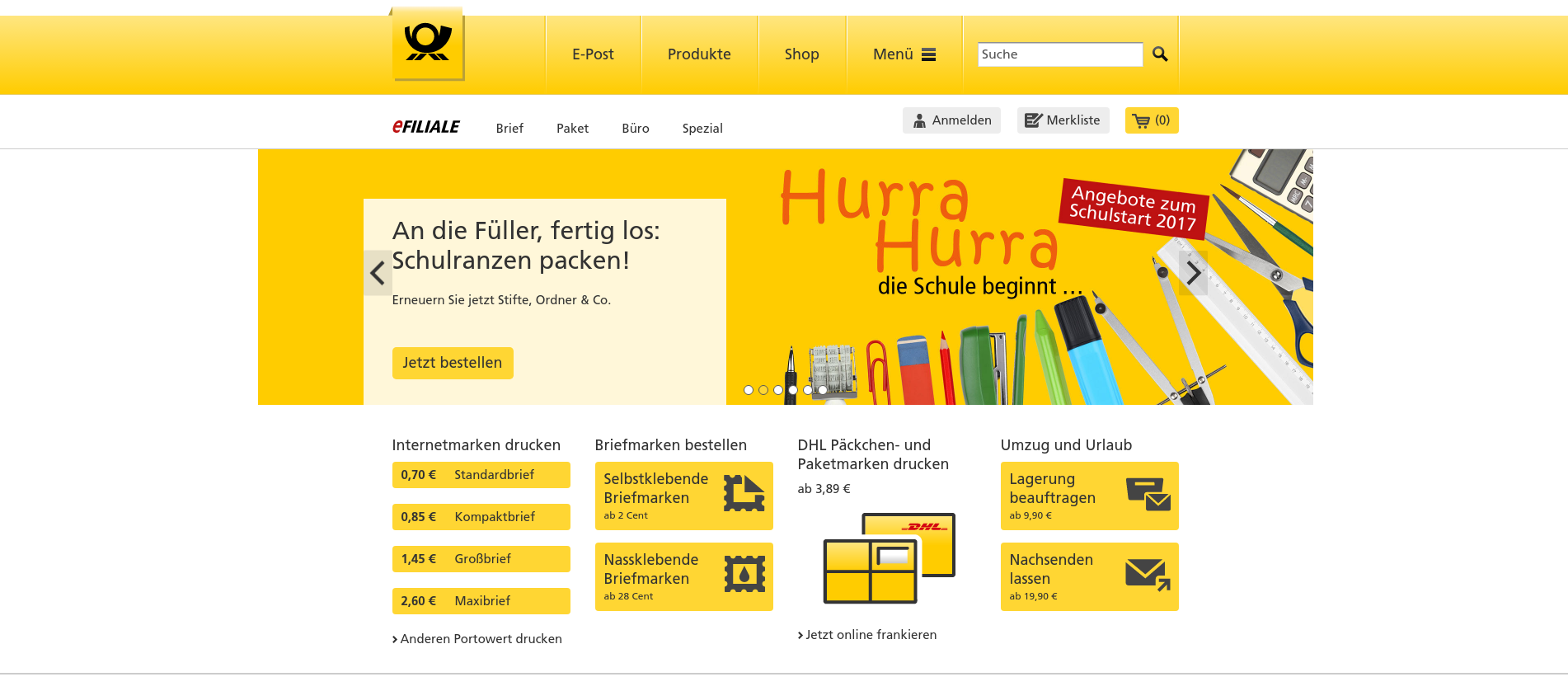Show next banner slide

pos(1193,273)
